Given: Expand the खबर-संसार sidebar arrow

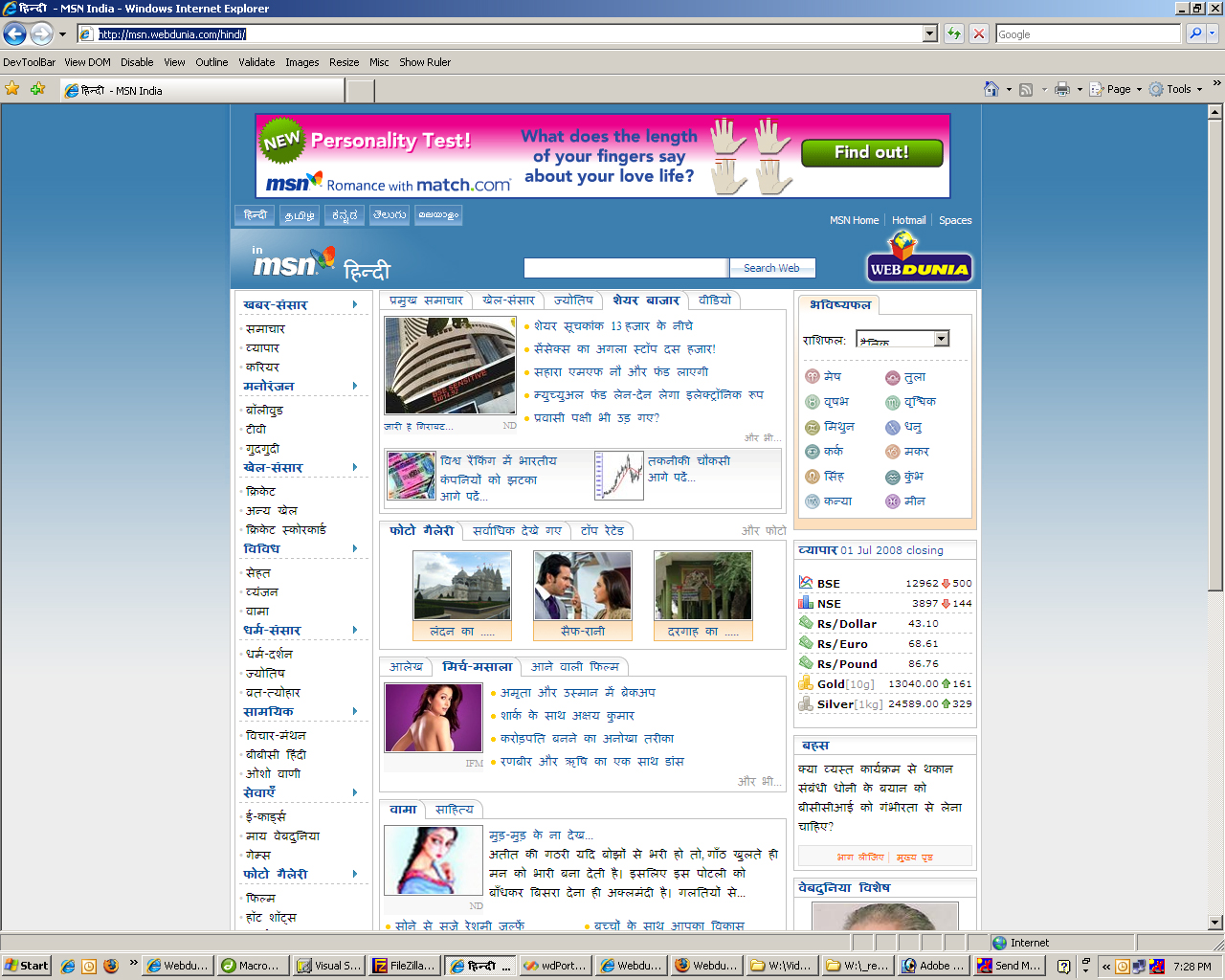Looking at the screenshot, I should [x=355, y=304].
